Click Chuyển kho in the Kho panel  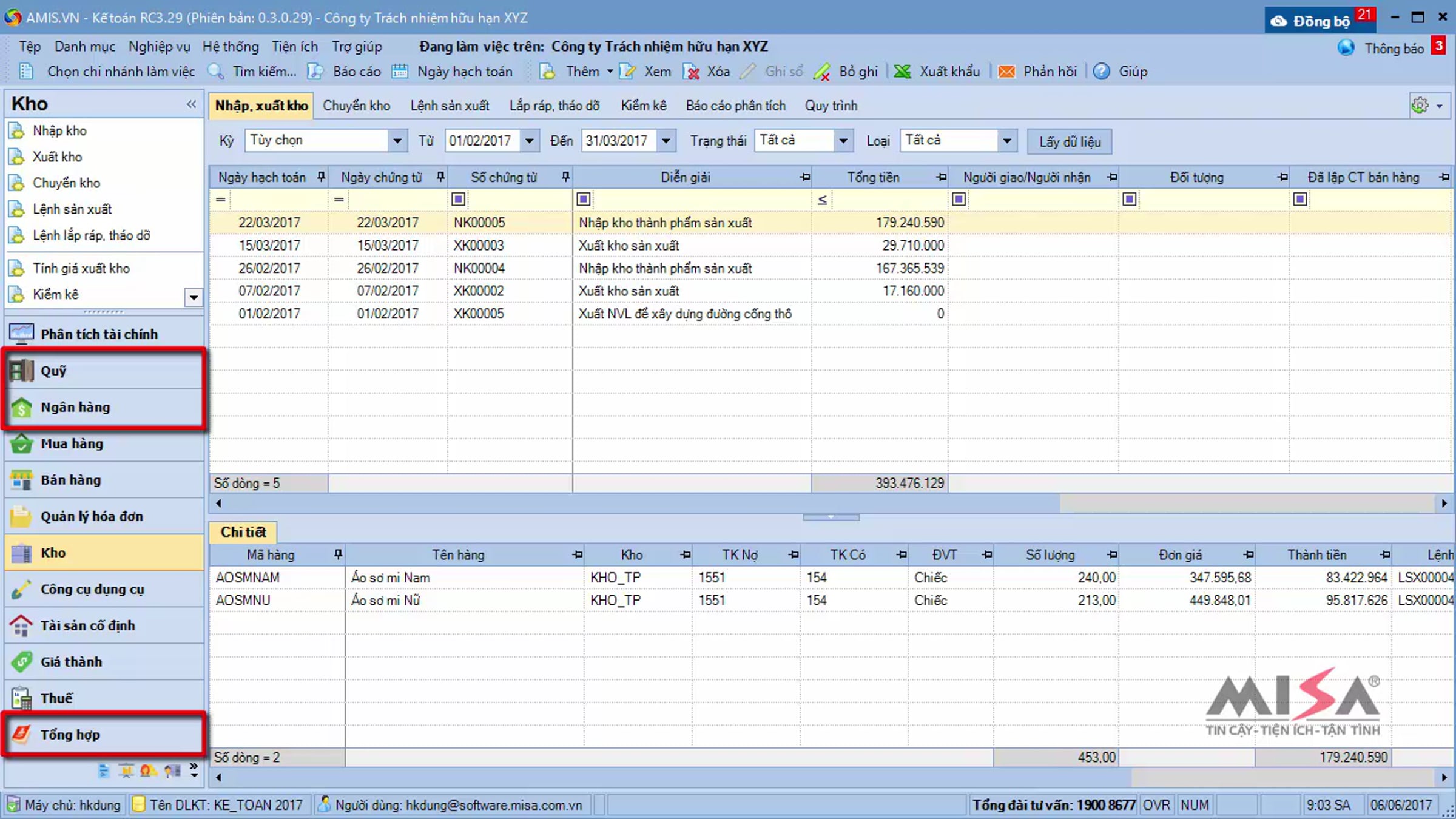click(x=67, y=183)
